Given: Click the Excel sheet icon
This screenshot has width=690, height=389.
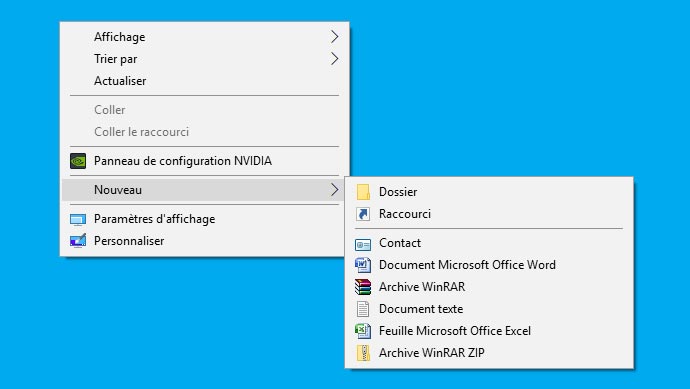Looking at the screenshot, I should [x=363, y=331].
